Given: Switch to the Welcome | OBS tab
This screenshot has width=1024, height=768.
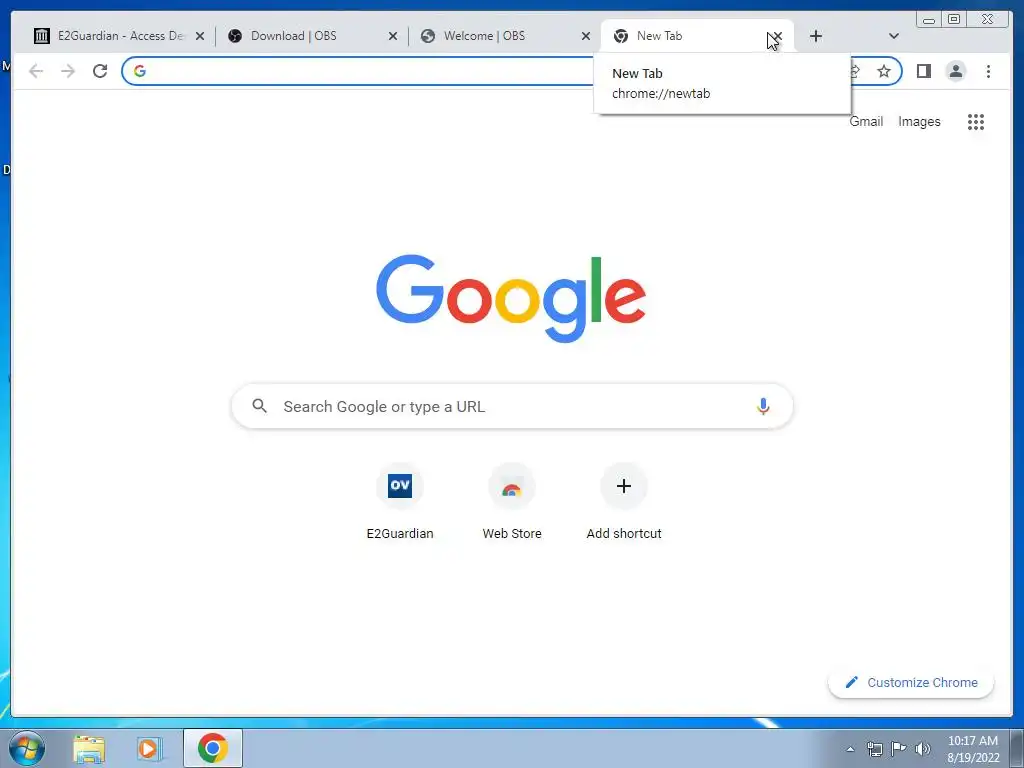Looking at the screenshot, I should pos(503,36).
